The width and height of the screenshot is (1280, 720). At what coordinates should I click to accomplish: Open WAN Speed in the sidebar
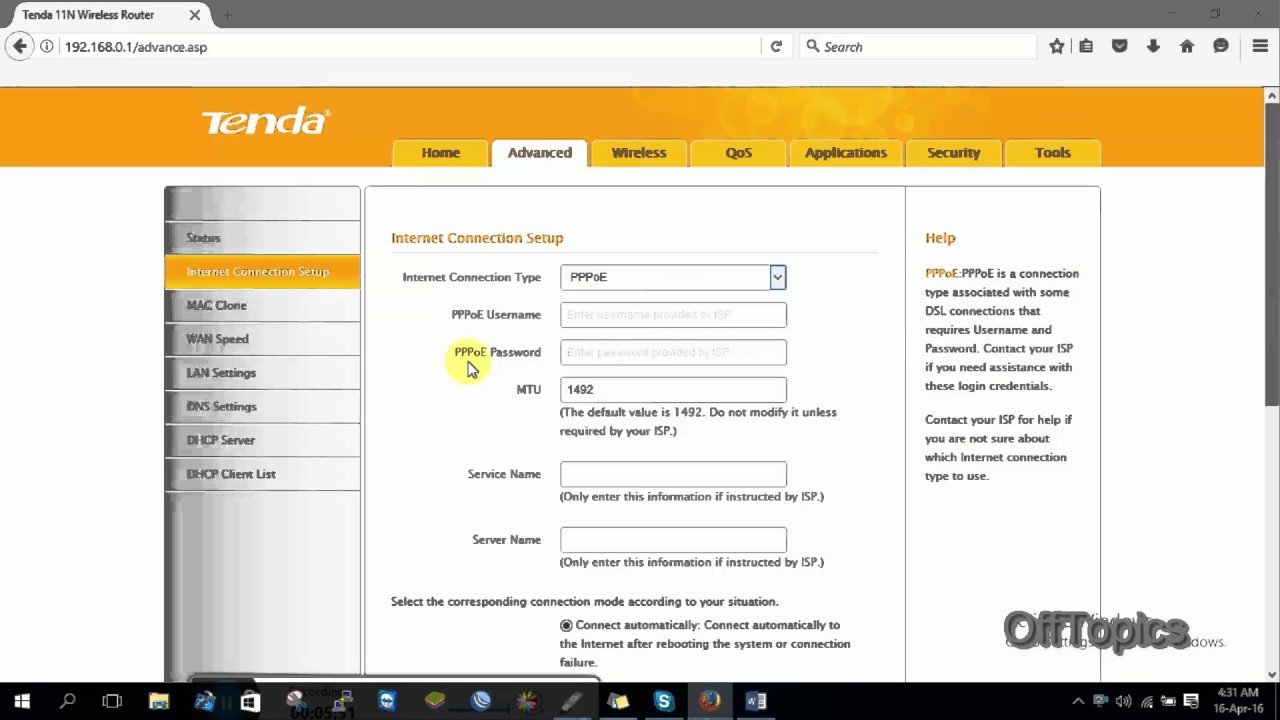[262, 339]
